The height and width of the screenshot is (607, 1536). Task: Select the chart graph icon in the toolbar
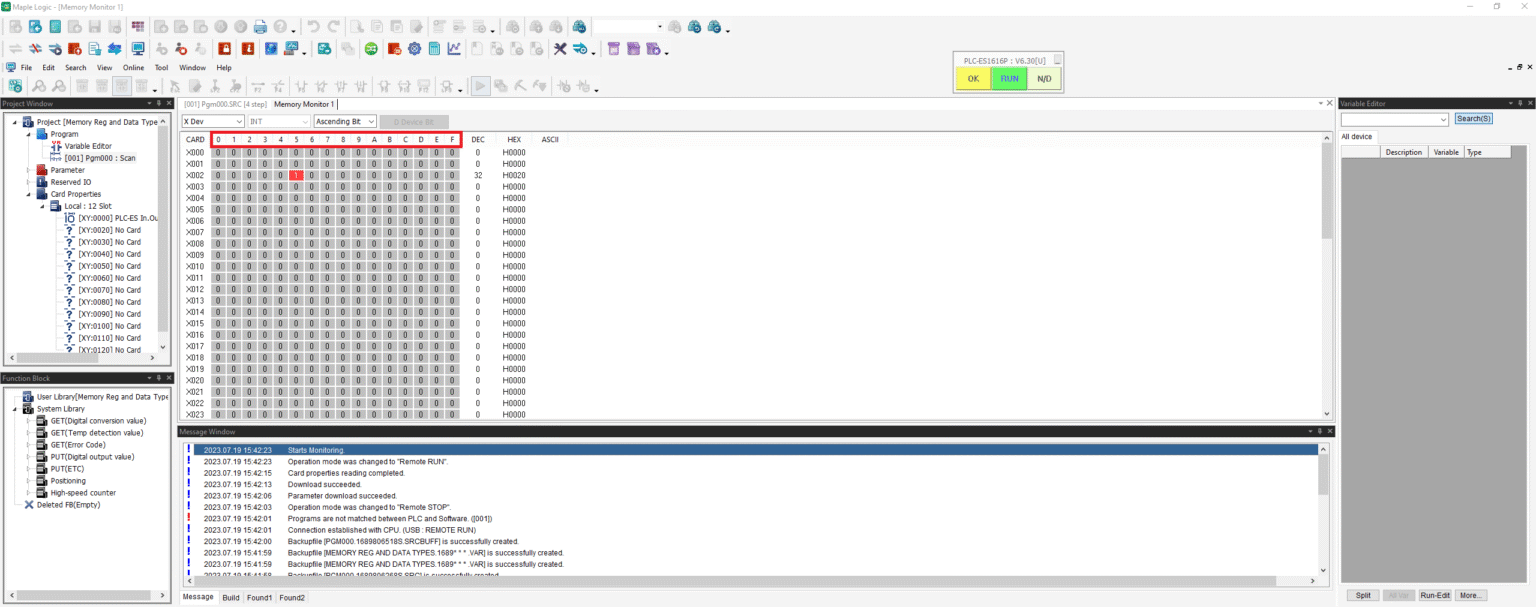click(453, 48)
